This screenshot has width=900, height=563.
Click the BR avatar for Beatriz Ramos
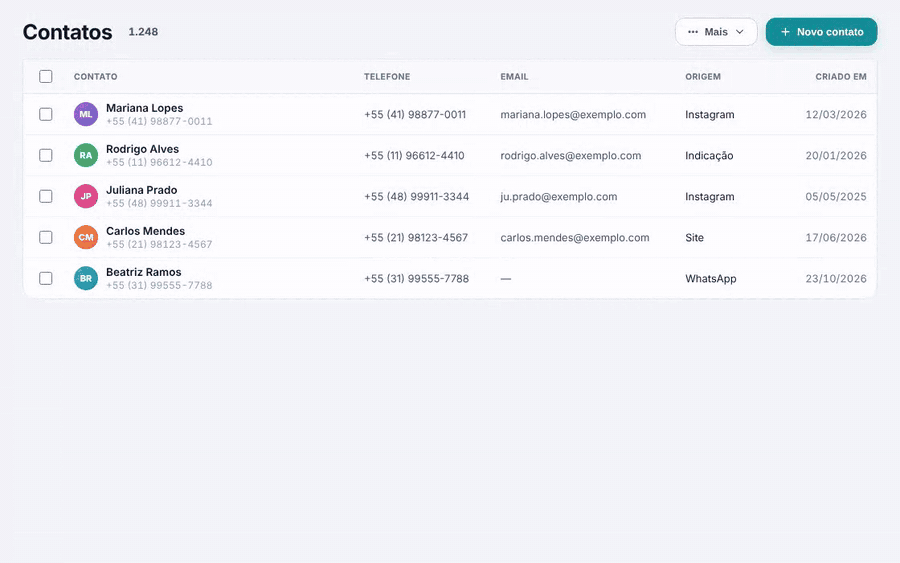click(x=86, y=278)
